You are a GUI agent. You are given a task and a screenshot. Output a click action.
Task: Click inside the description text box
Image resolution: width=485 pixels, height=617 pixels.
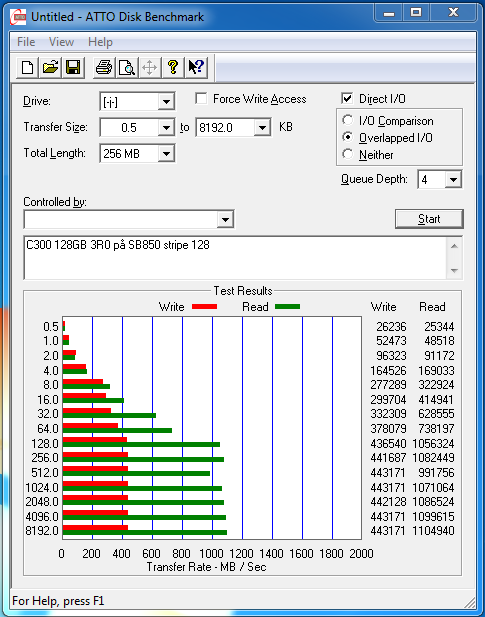coord(235,258)
